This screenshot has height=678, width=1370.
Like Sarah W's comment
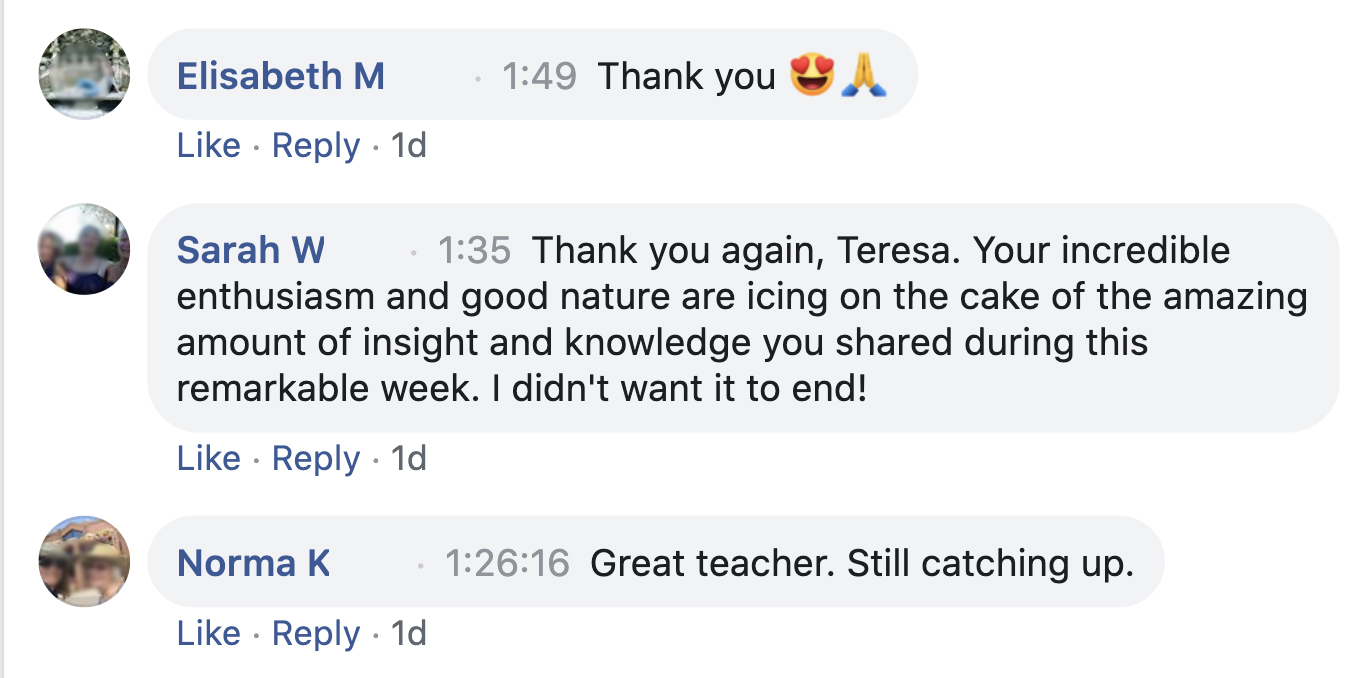209,458
